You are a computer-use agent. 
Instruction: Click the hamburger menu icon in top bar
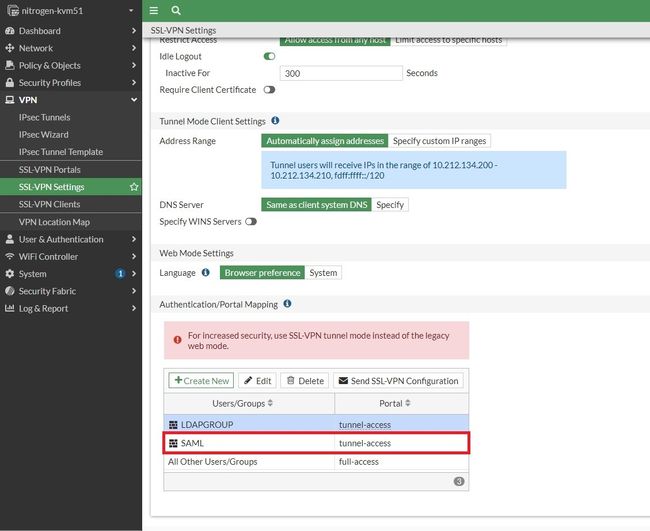click(153, 10)
